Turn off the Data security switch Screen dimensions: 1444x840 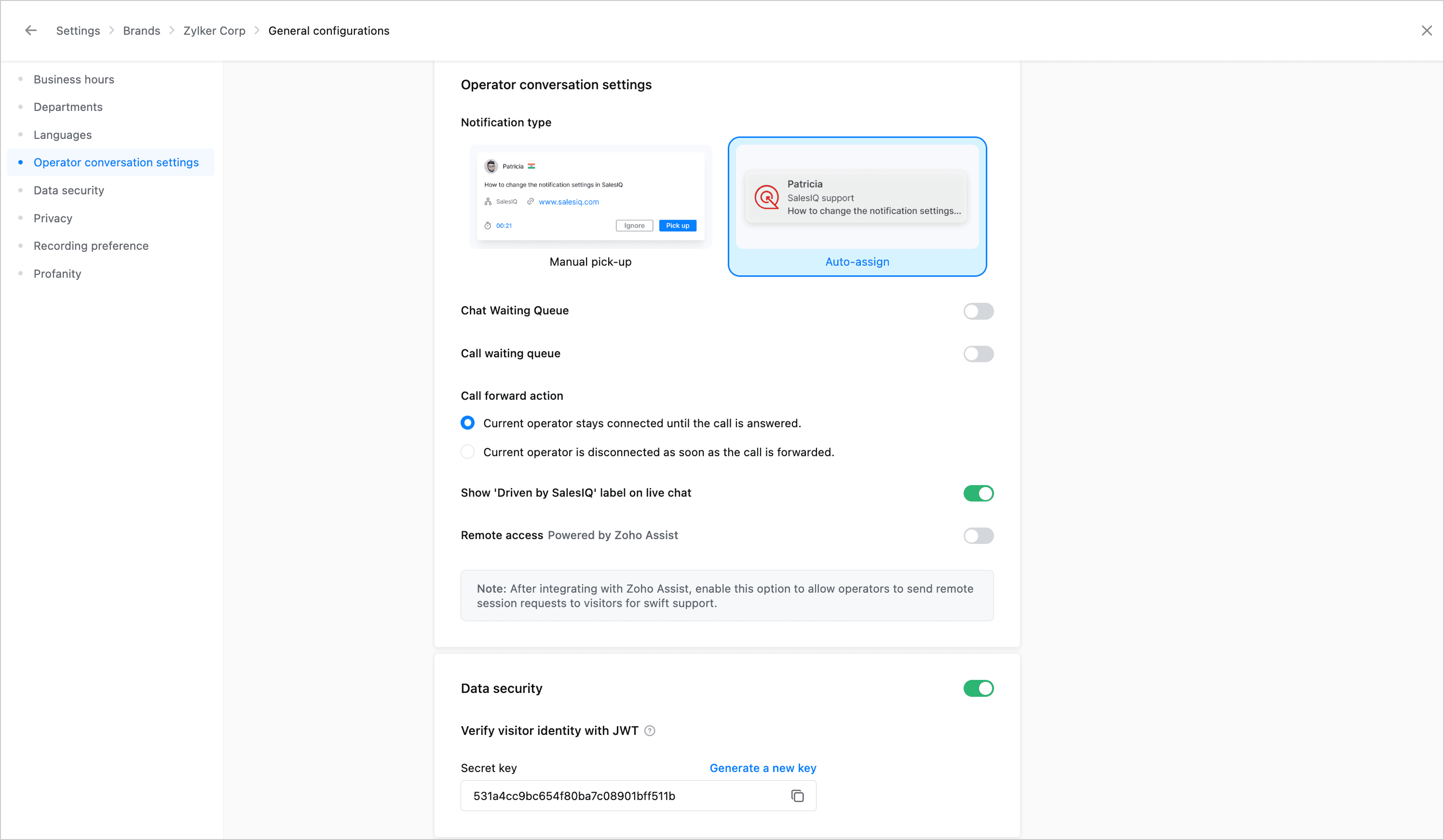(x=978, y=688)
